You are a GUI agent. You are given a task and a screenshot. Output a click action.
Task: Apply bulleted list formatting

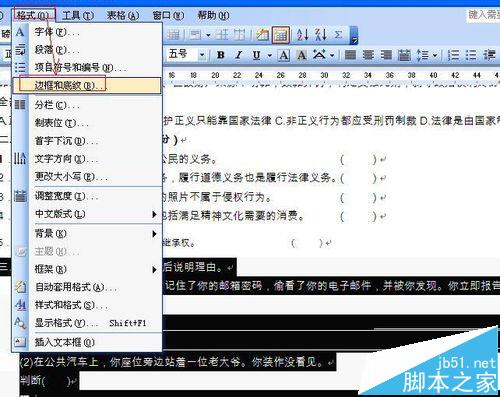pyautogui.click(x=471, y=55)
